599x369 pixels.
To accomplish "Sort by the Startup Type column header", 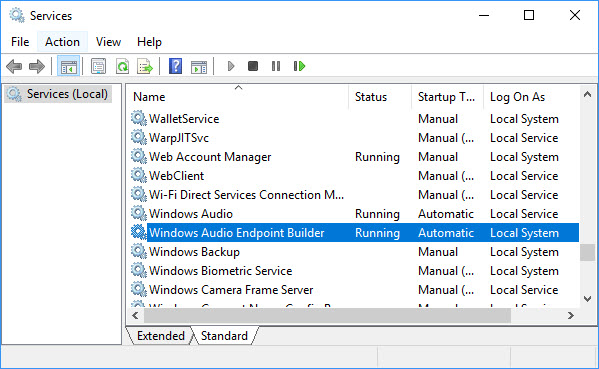I will click(447, 97).
